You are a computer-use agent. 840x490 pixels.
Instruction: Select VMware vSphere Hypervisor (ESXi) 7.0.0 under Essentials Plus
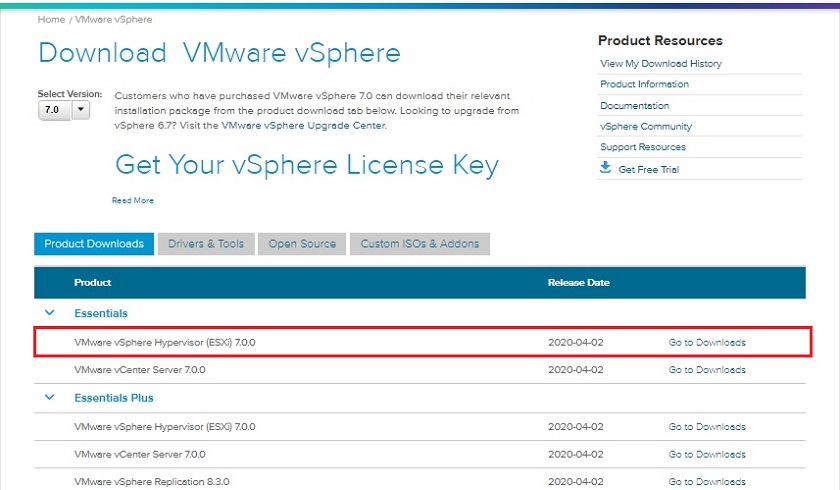coord(164,427)
